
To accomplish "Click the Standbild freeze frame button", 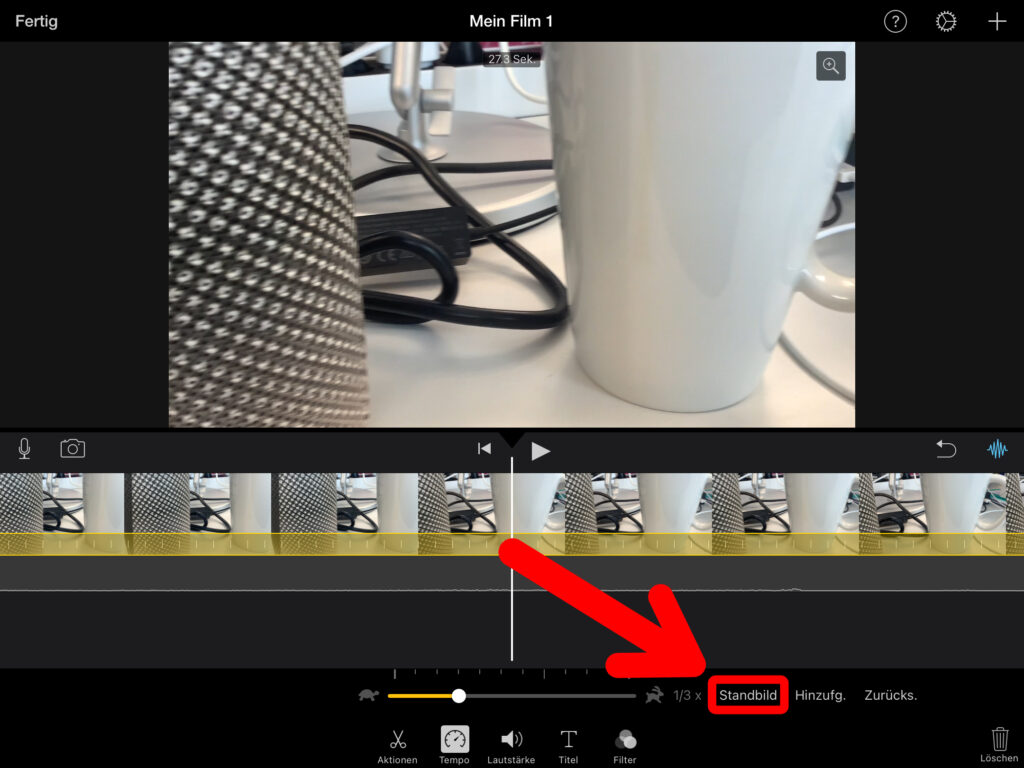I will 748,695.
